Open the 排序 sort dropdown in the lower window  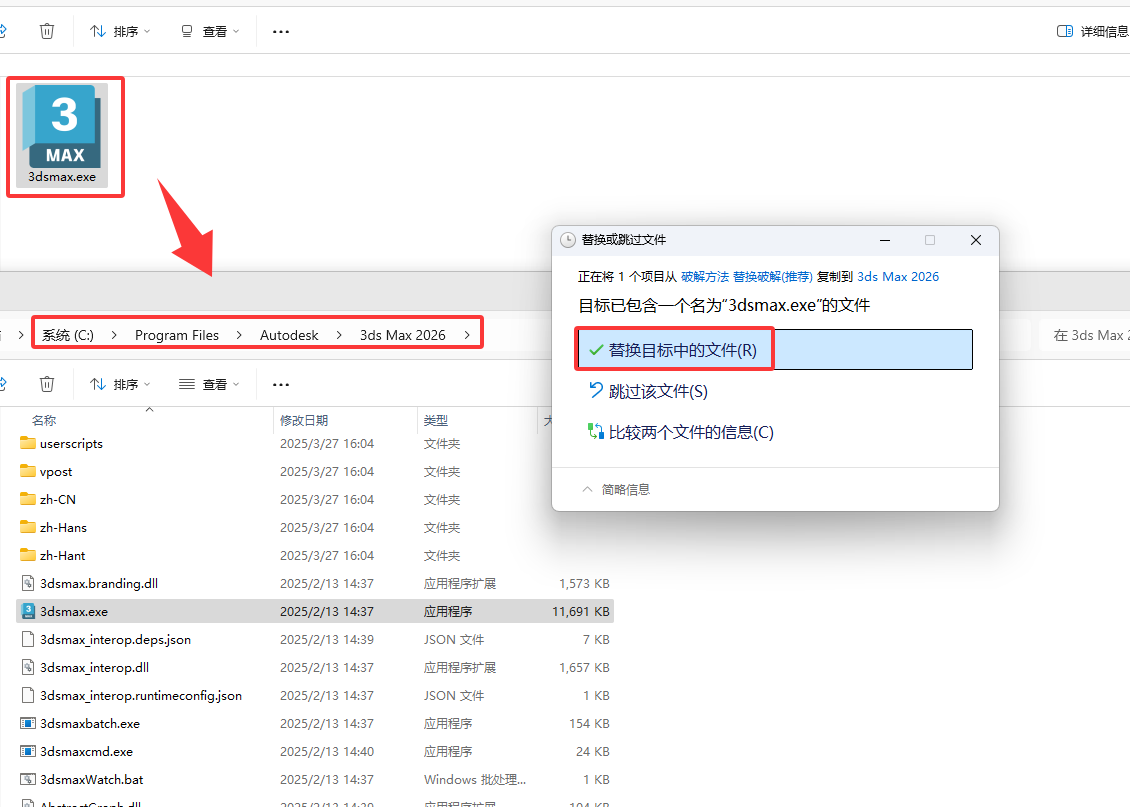click(120, 384)
